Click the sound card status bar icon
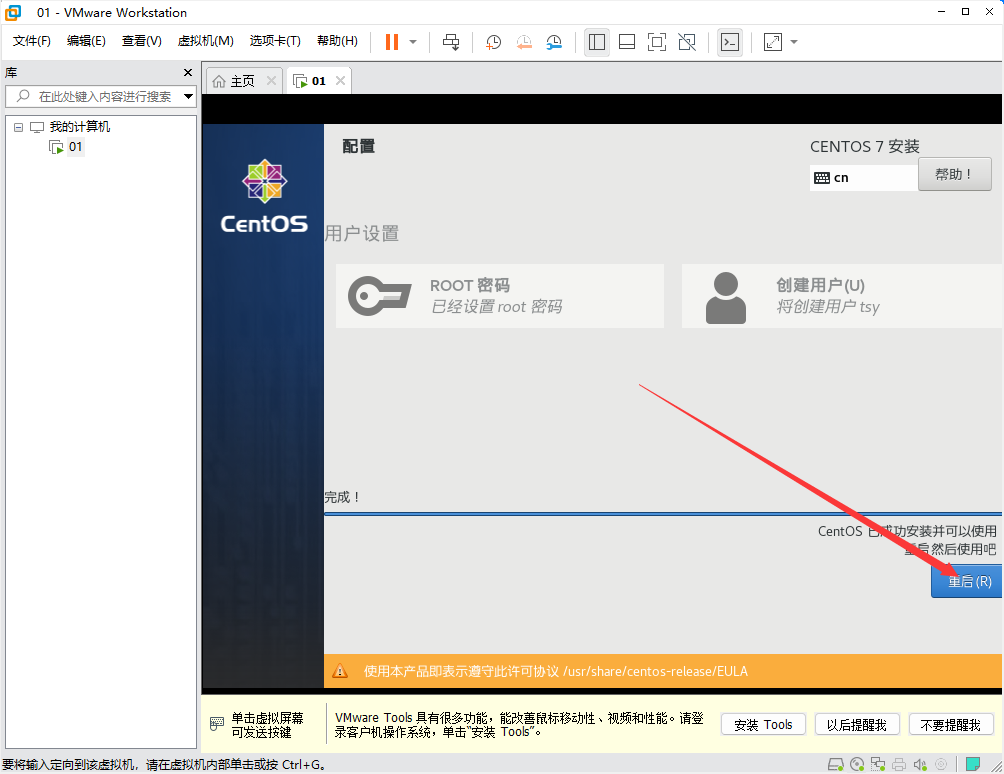This screenshot has height=774, width=1004. click(920, 764)
